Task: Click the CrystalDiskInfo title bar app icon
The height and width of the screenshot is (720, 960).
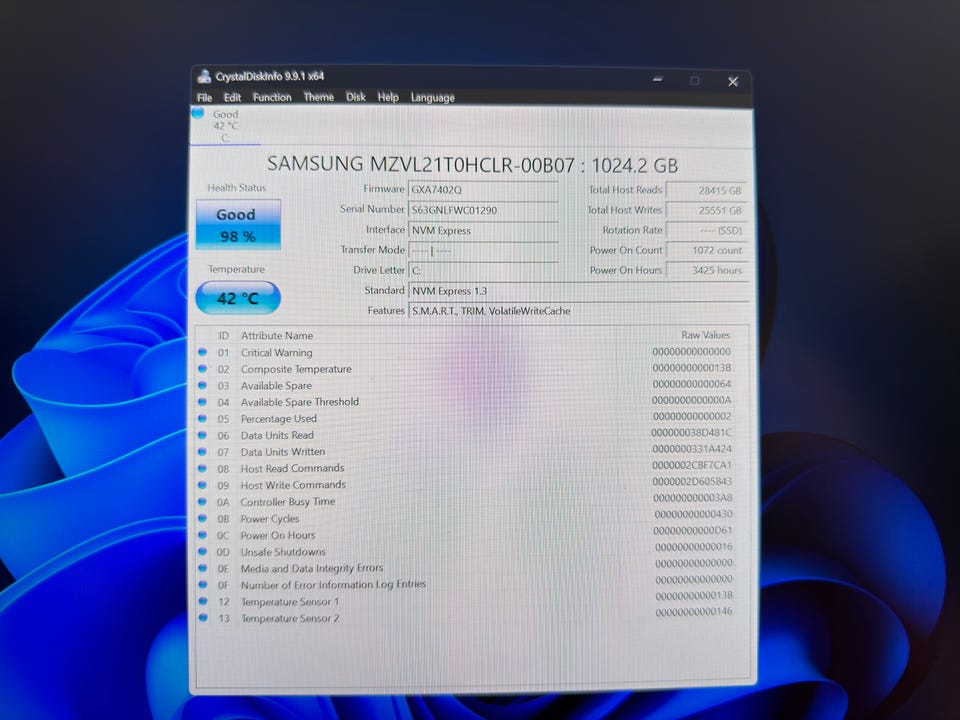Action: [204, 77]
